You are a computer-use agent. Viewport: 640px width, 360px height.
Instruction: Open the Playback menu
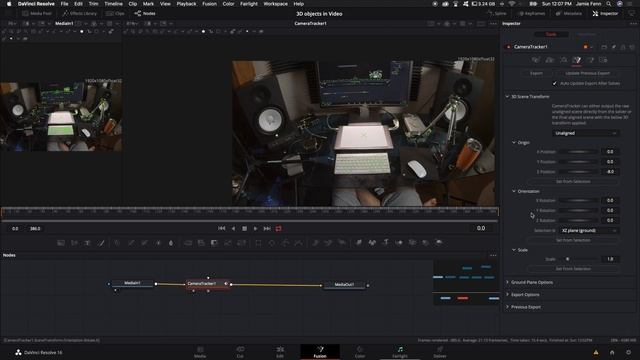point(186,4)
